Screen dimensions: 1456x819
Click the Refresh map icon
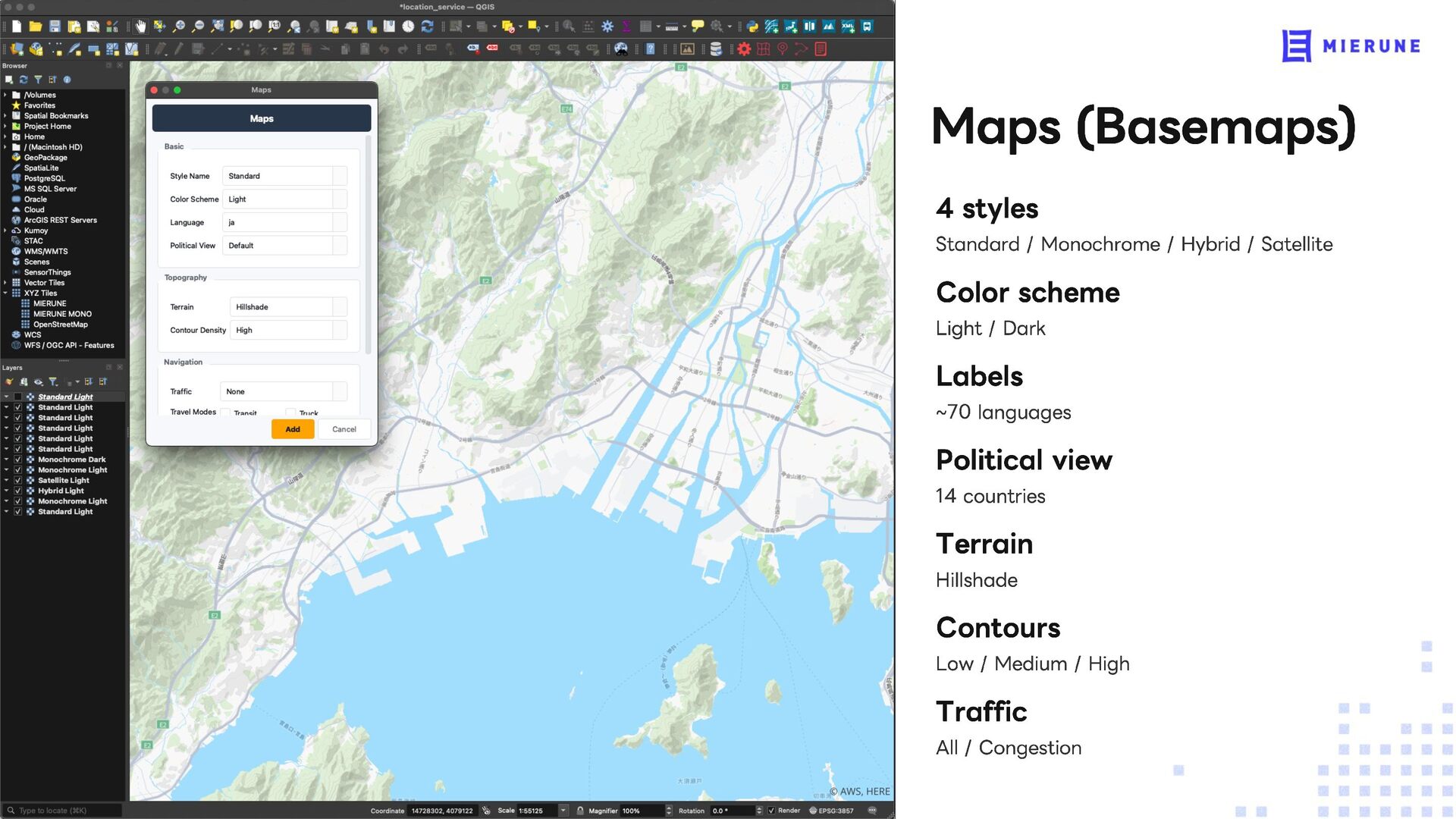pos(428,27)
